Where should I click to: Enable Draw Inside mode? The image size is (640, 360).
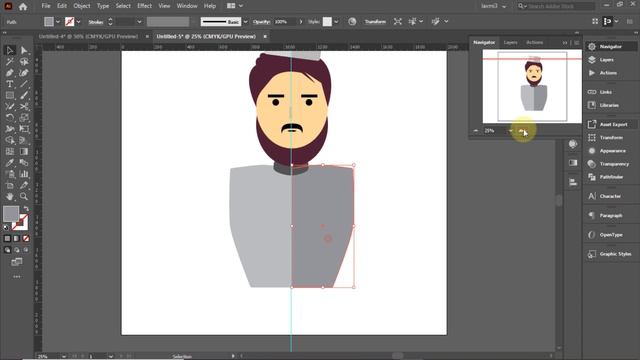coord(26,250)
